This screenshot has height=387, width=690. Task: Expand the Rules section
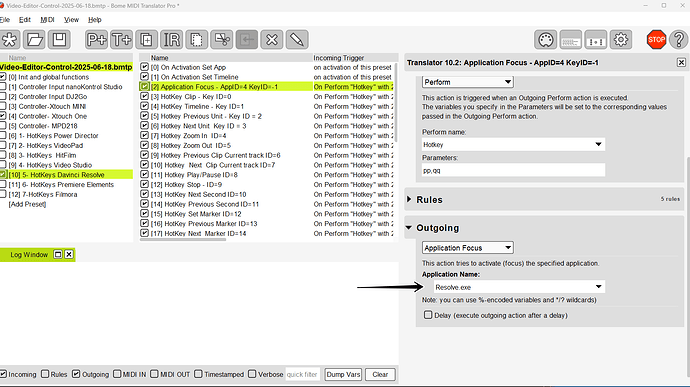pos(409,199)
